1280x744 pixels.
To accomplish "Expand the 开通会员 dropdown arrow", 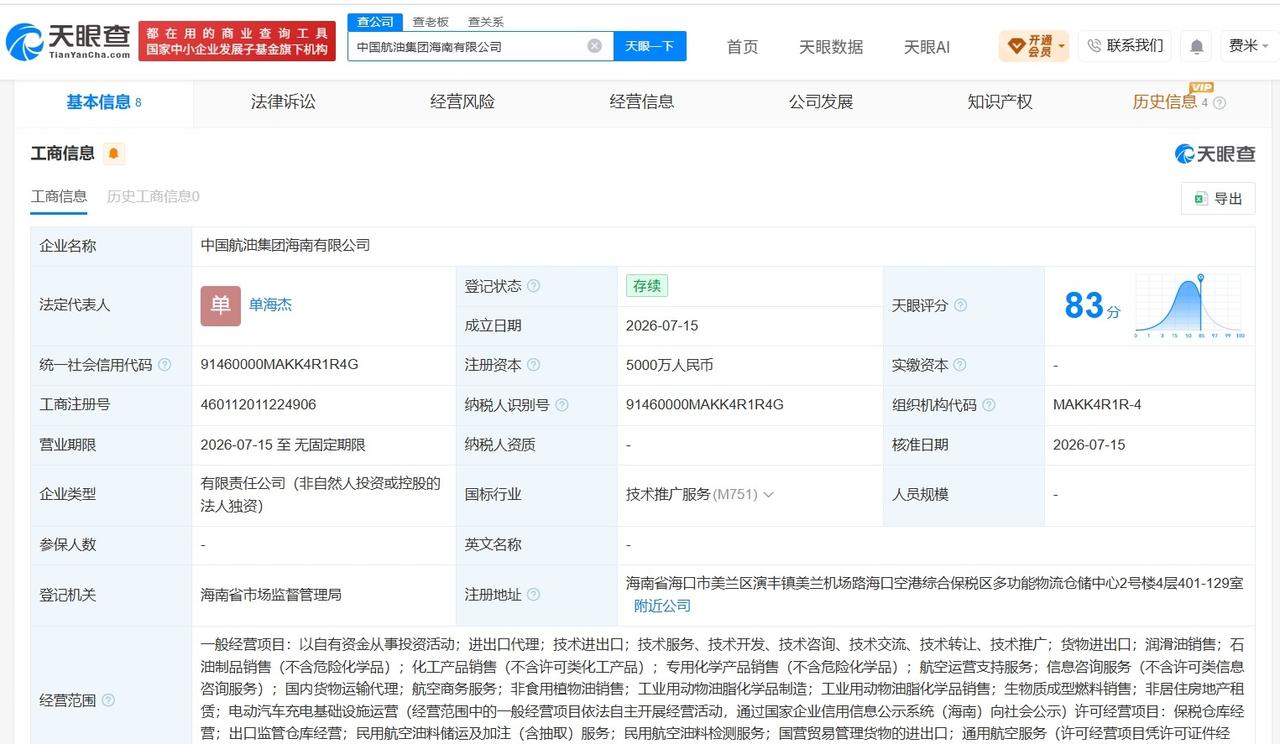I will [1061, 46].
